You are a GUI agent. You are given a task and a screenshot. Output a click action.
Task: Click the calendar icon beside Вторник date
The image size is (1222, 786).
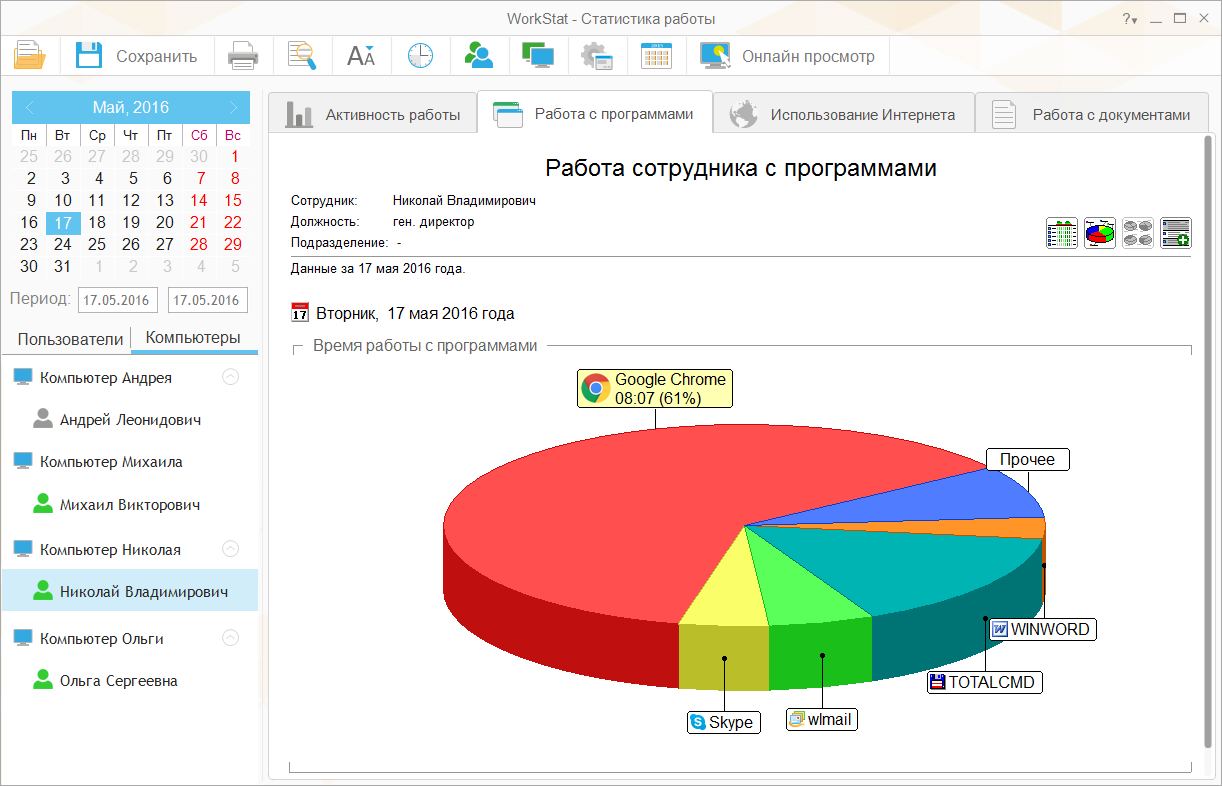pyautogui.click(x=300, y=313)
